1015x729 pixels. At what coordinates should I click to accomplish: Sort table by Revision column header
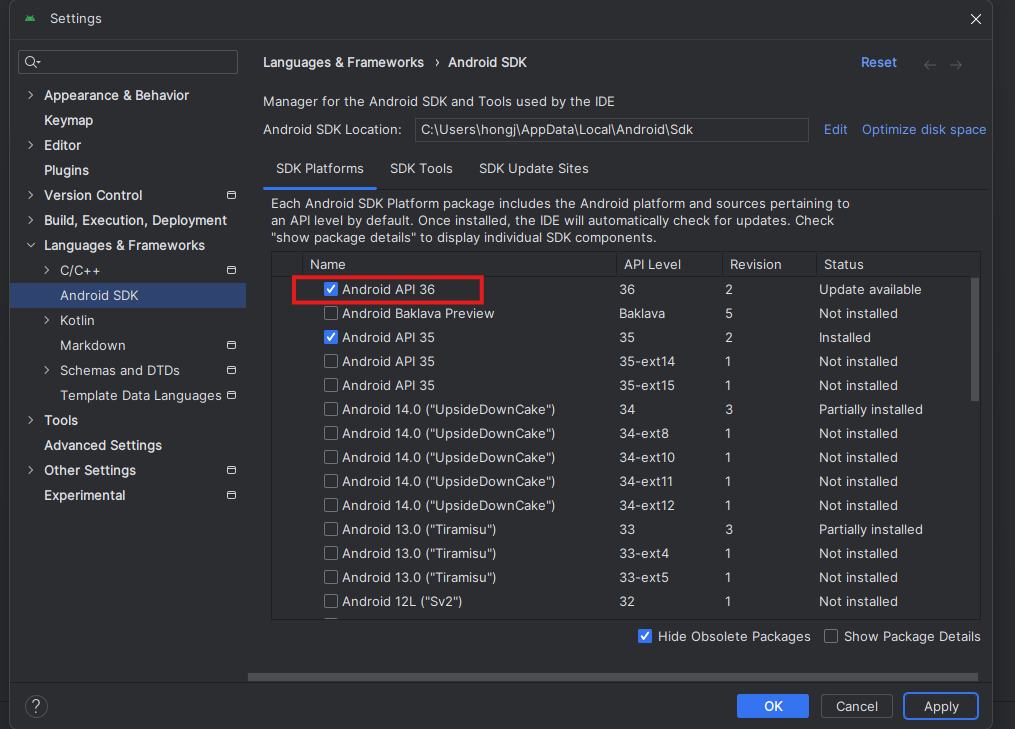click(769, 264)
